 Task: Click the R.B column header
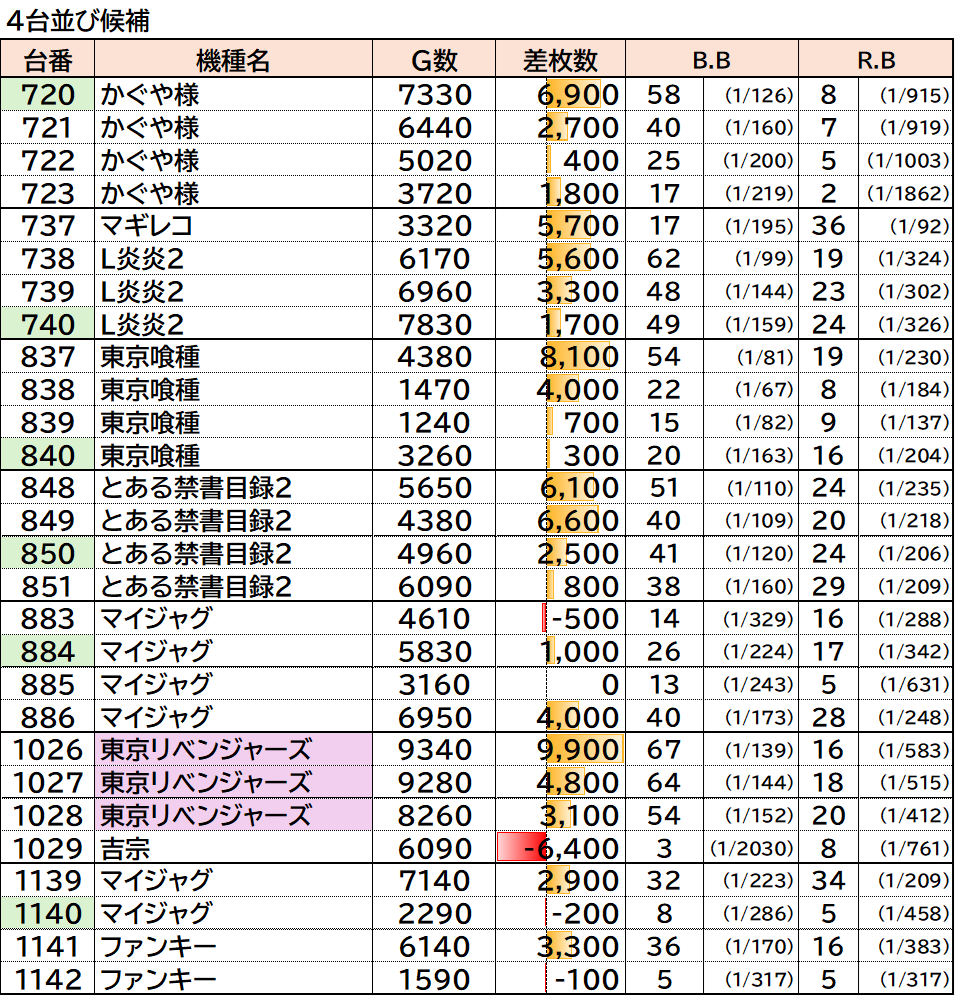coord(876,60)
